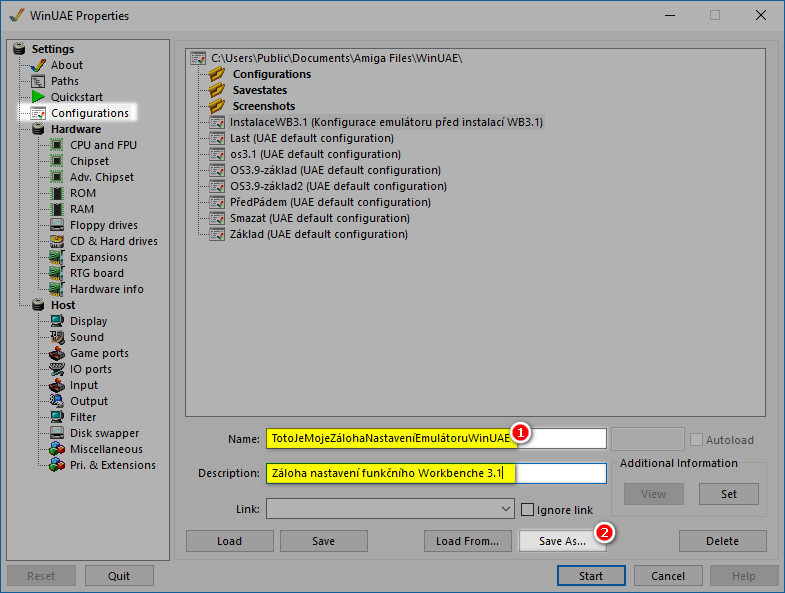Open Filter monitor icon

click(x=57, y=417)
